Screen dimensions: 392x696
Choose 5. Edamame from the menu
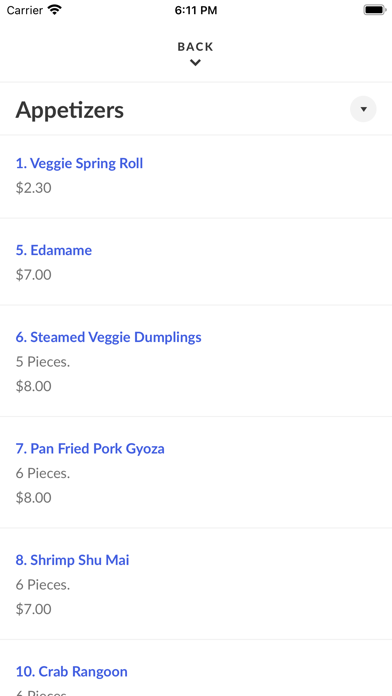pos(54,250)
